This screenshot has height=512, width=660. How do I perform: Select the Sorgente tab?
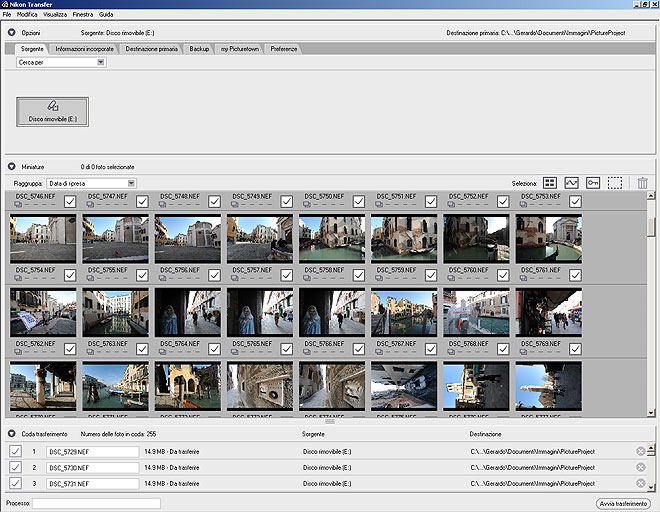point(32,49)
